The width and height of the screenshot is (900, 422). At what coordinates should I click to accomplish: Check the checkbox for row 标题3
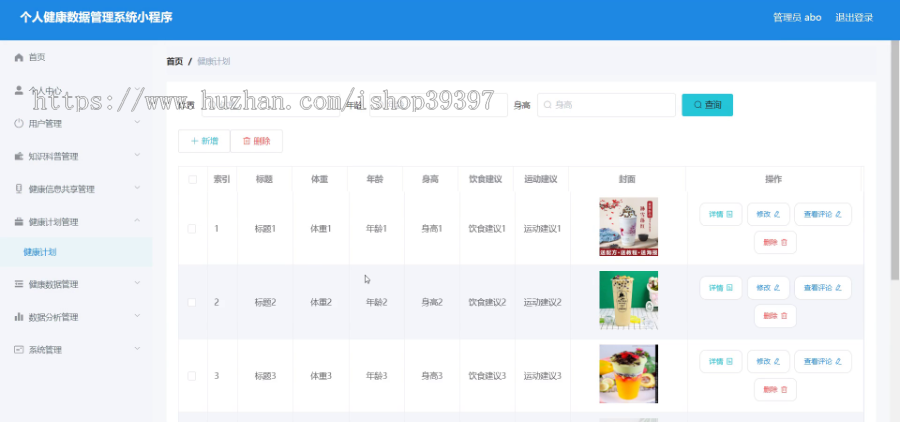tap(192, 376)
